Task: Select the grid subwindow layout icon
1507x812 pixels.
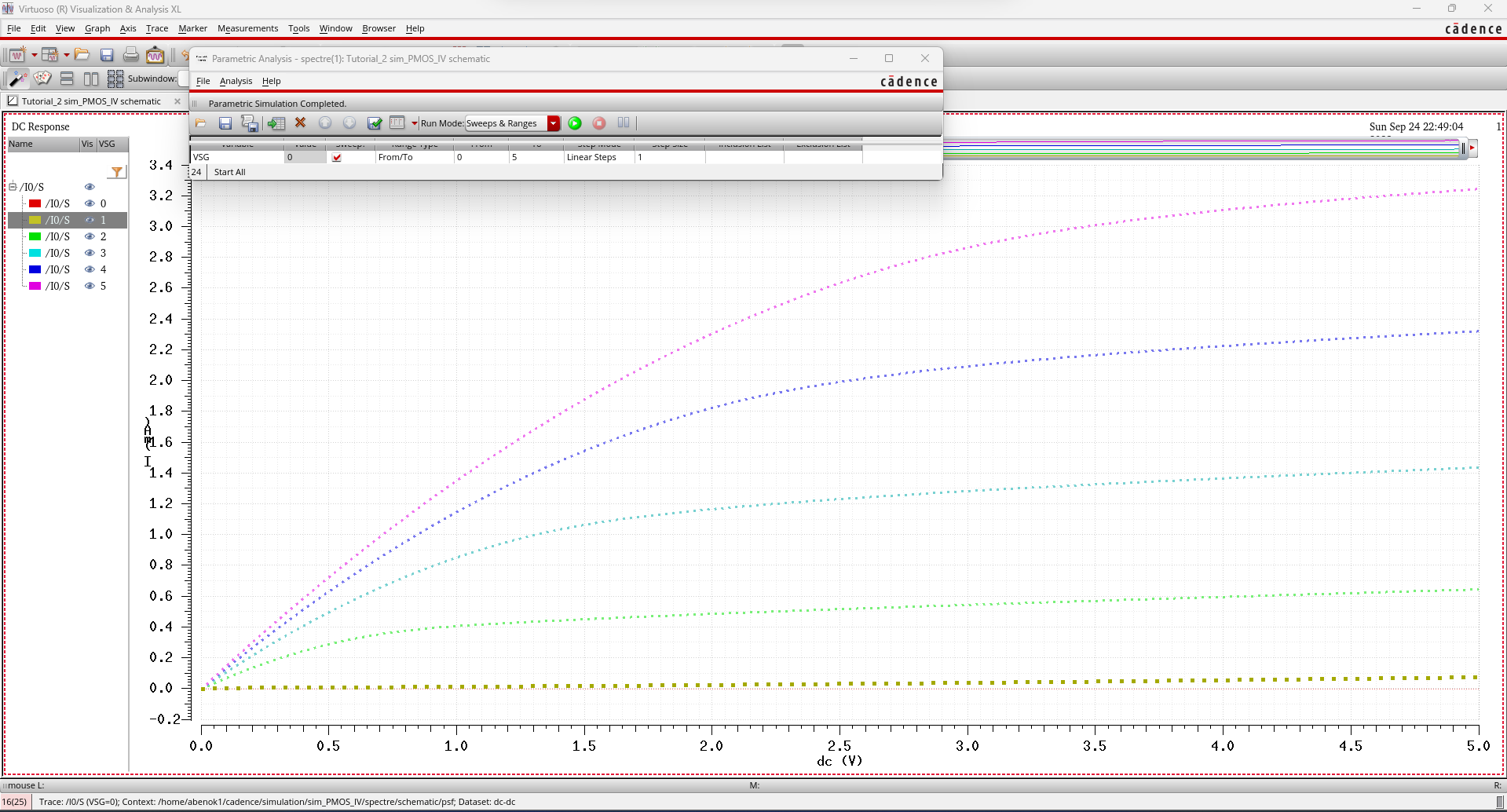Action: [115, 79]
